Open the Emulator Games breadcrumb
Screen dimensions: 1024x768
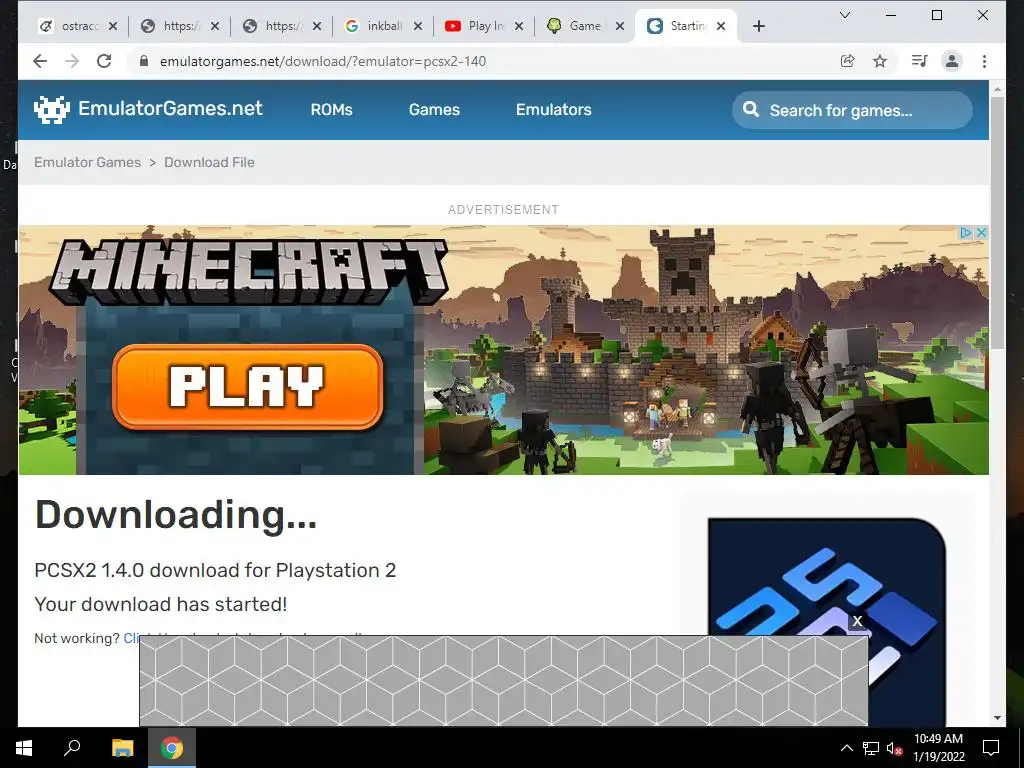88,162
